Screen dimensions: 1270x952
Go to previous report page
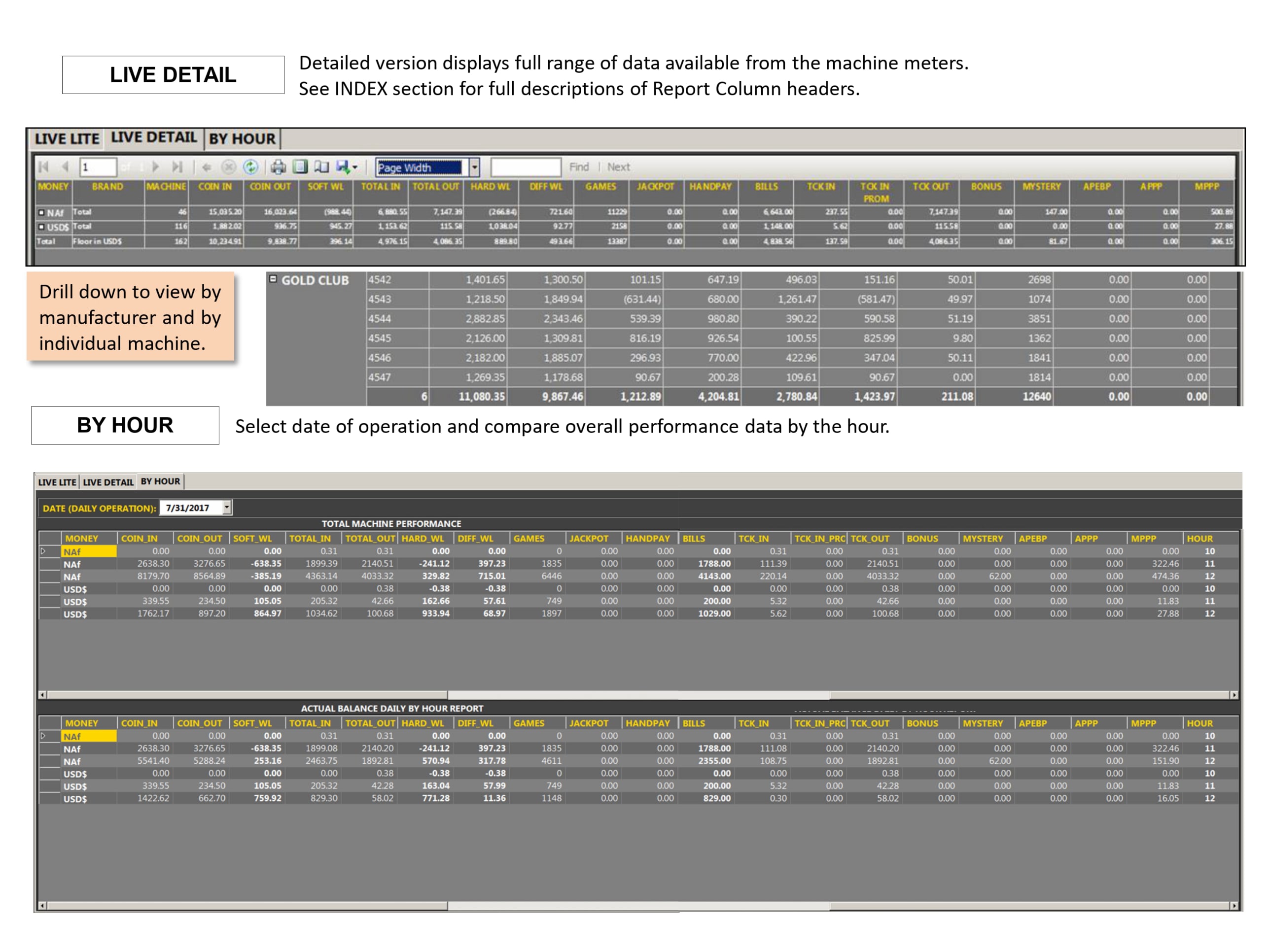click(x=65, y=167)
